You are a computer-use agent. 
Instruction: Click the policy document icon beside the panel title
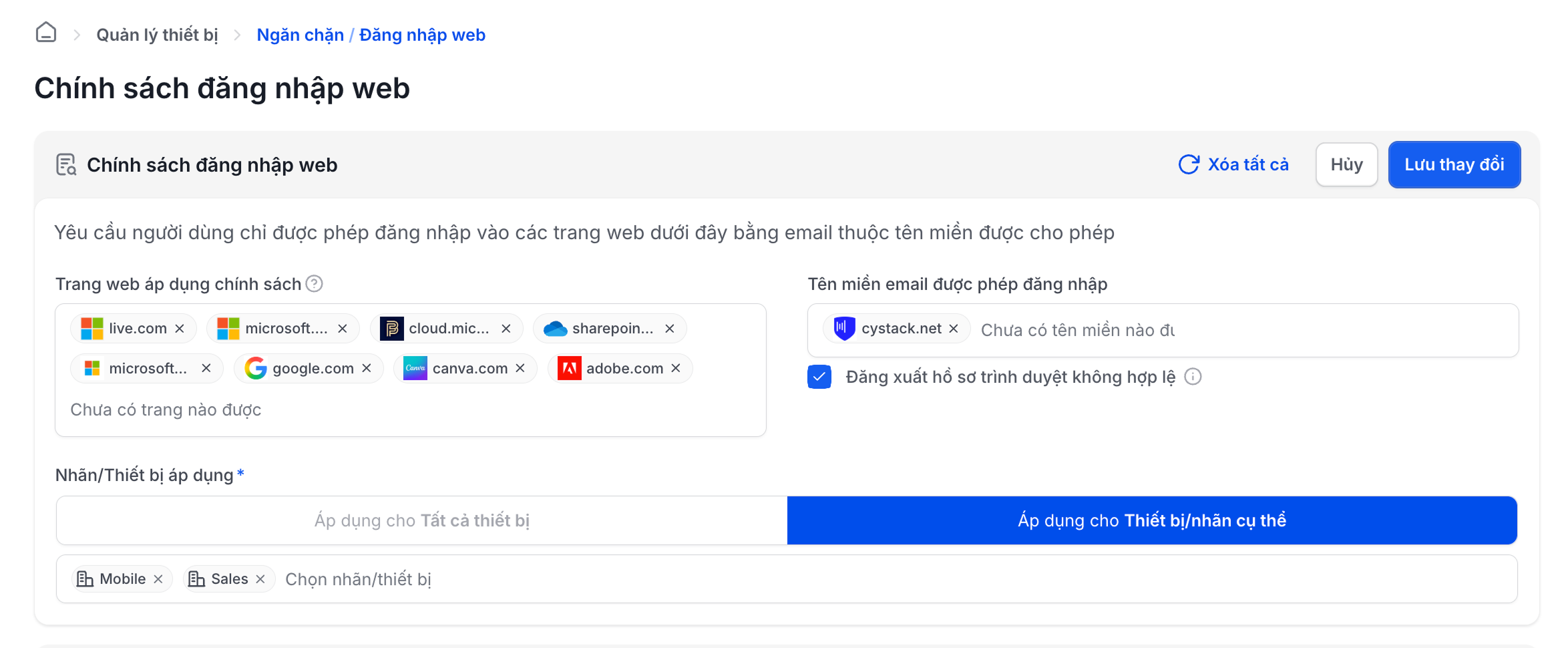coord(65,164)
